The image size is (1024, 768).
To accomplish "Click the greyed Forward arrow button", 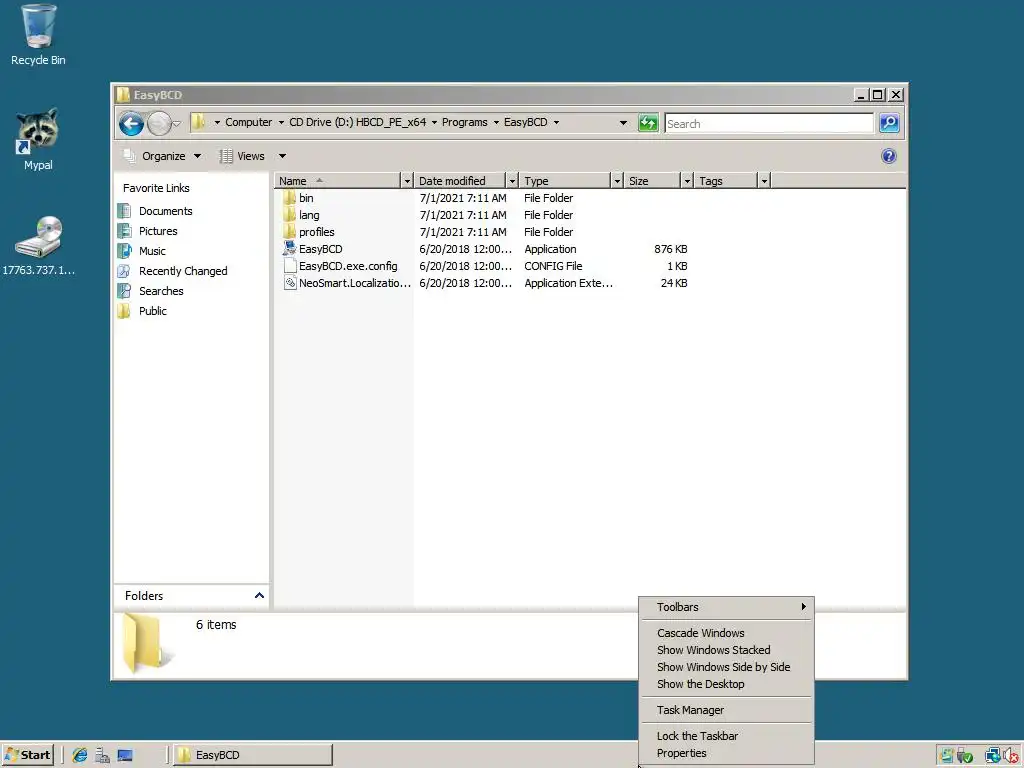I will (159, 123).
